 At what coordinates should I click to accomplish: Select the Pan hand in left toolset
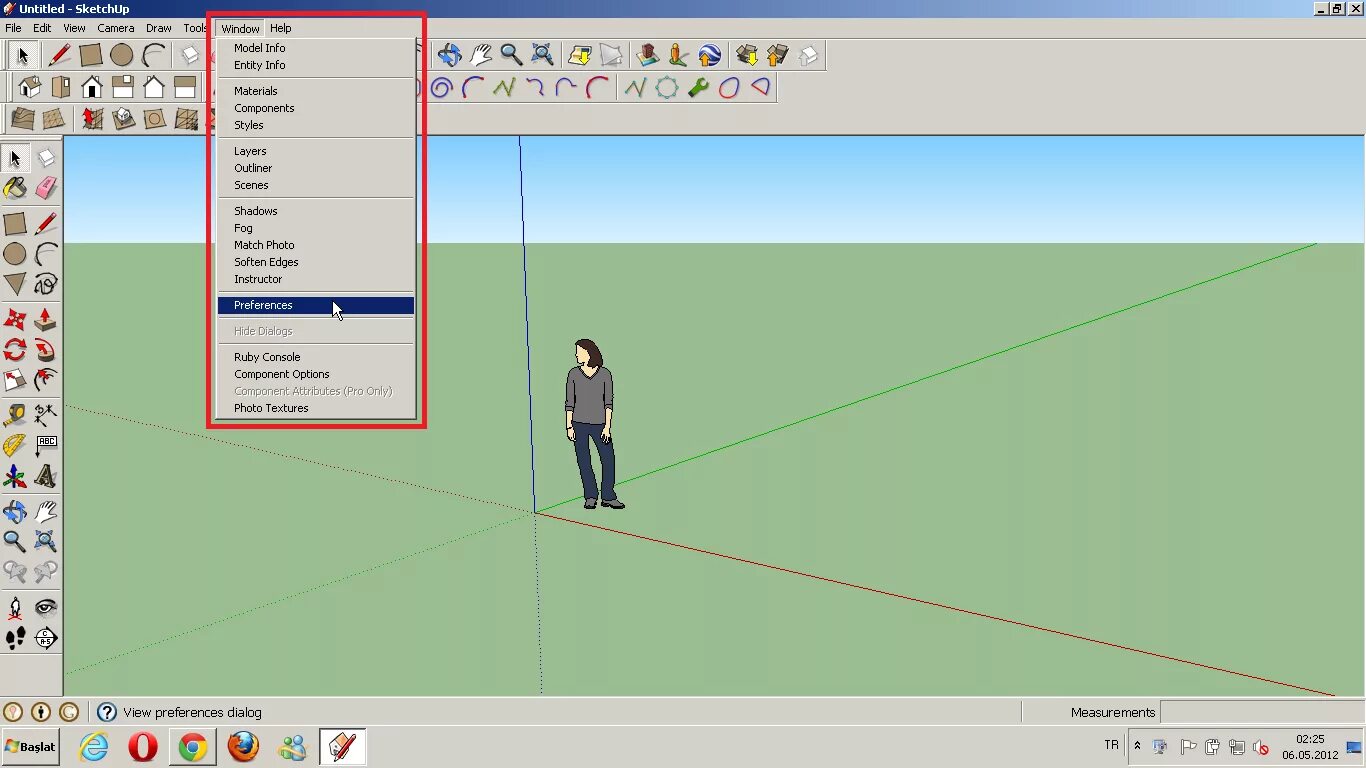point(46,511)
